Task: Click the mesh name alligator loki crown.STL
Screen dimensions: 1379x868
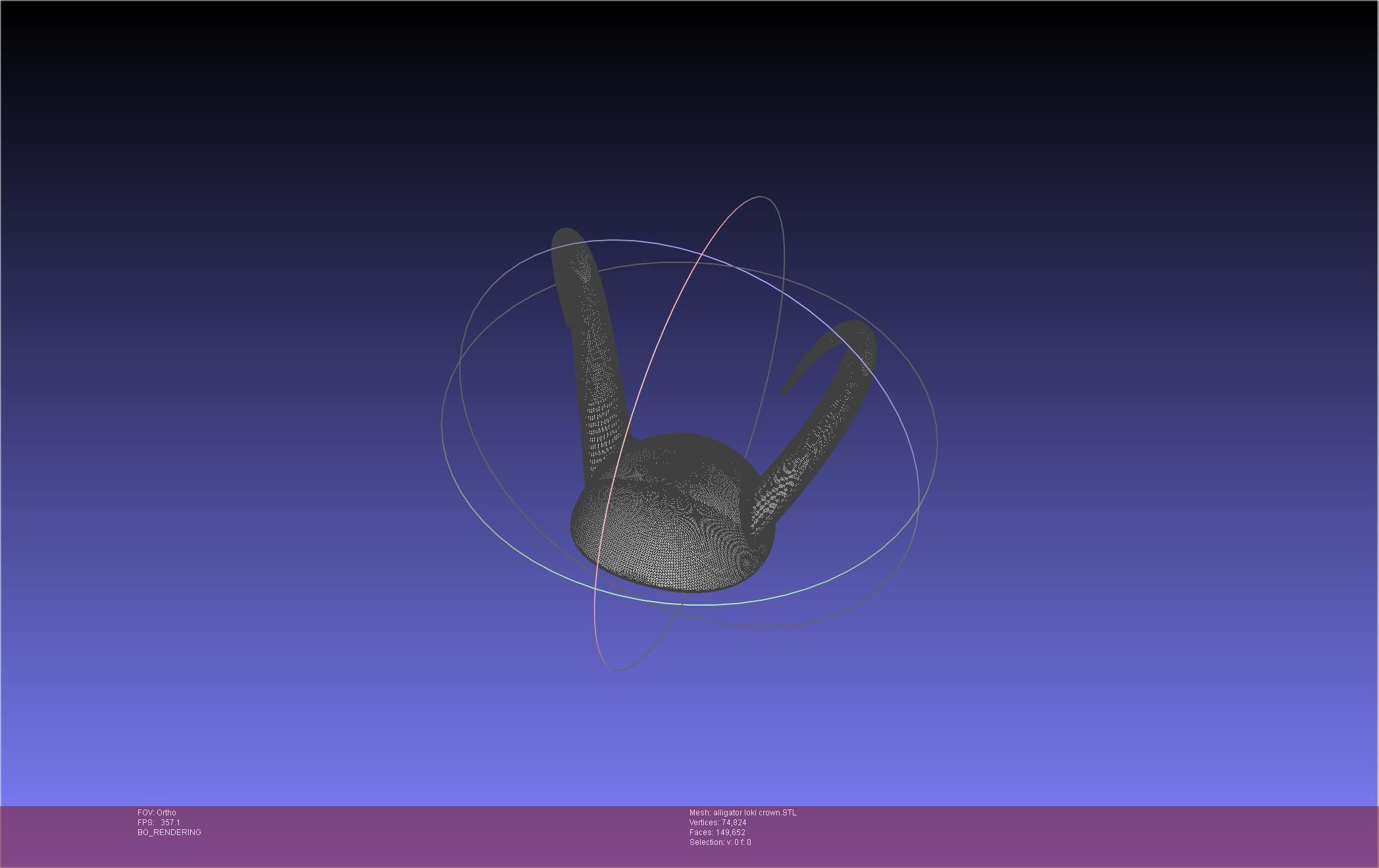Action: (x=742, y=813)
